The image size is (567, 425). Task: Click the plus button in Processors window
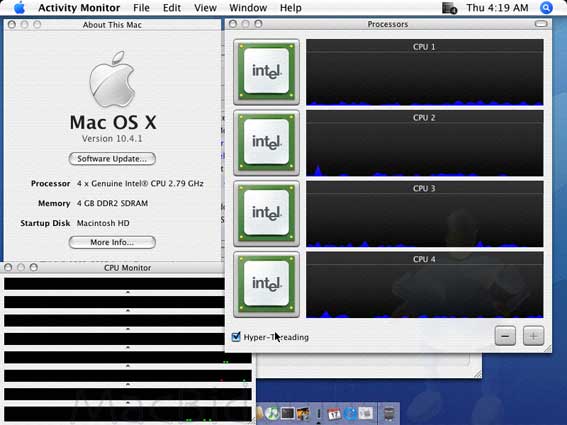point(533,336)
